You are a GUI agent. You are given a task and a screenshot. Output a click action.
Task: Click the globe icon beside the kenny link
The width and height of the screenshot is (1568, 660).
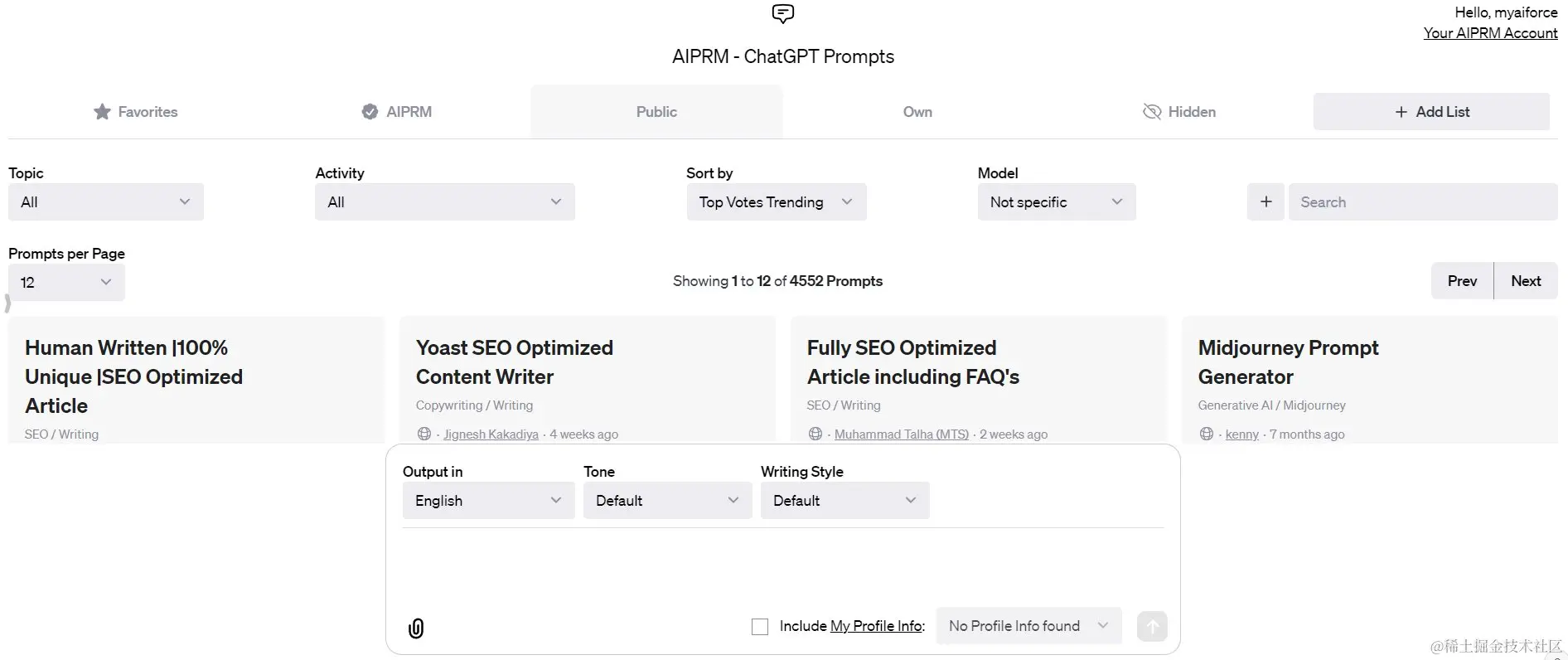(x=1207, y=434)
